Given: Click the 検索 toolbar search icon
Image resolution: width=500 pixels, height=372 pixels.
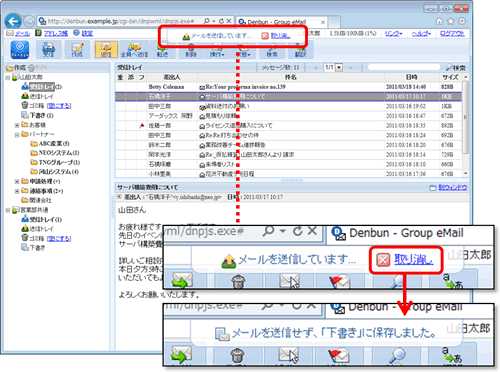Looking at the screenshot, I should pyautogui.click(x=272, y=52).
